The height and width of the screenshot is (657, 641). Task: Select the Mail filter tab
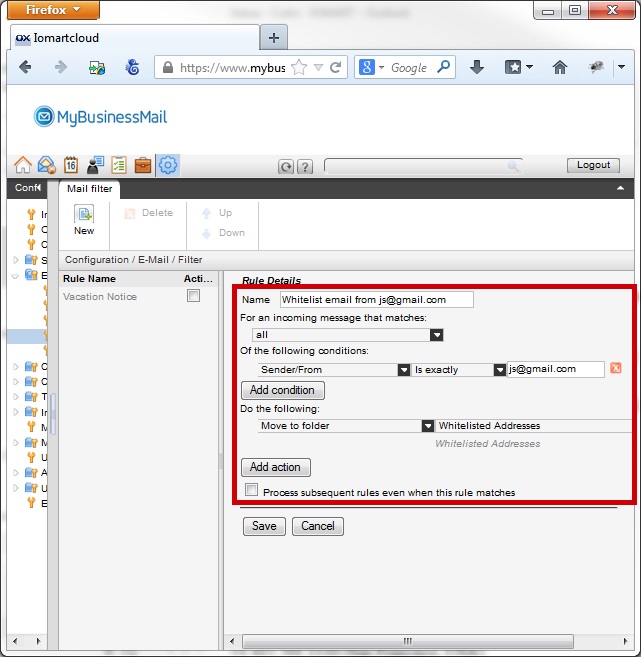click(x=91, y=188)
